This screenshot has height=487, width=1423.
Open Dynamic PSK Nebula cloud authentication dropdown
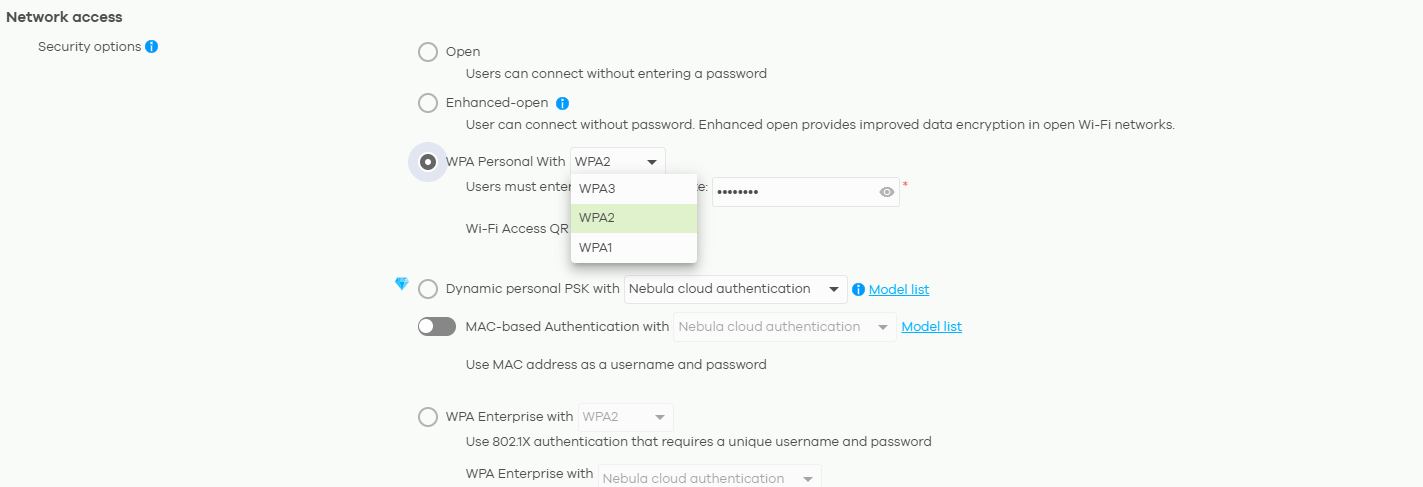736,289
